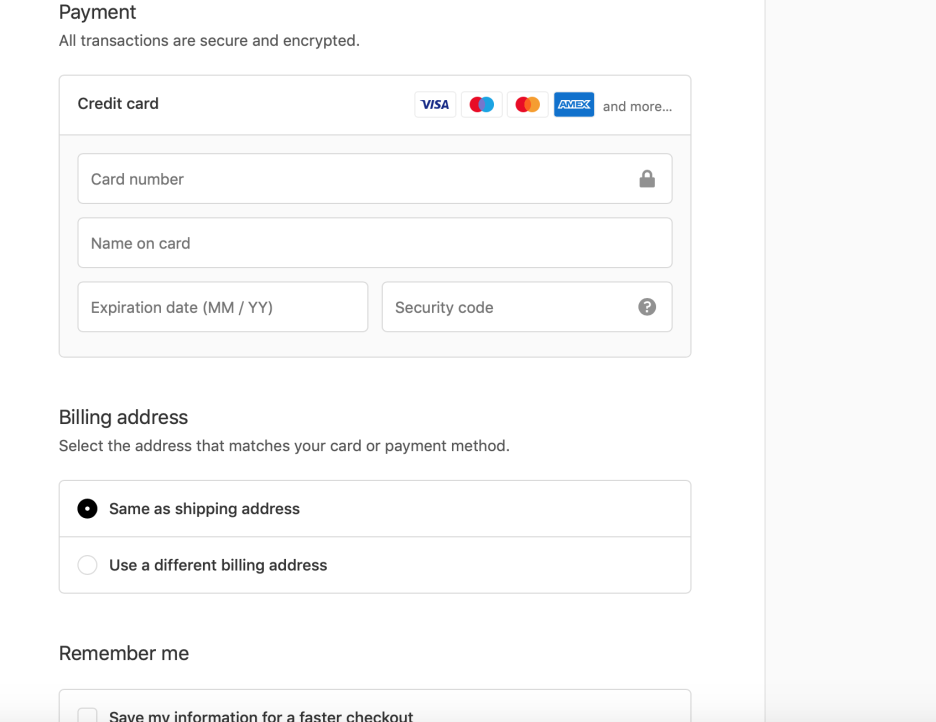This screenshot has width=936, height=722.
Task: Click the Remember me heading
Action: pos(124,653)
